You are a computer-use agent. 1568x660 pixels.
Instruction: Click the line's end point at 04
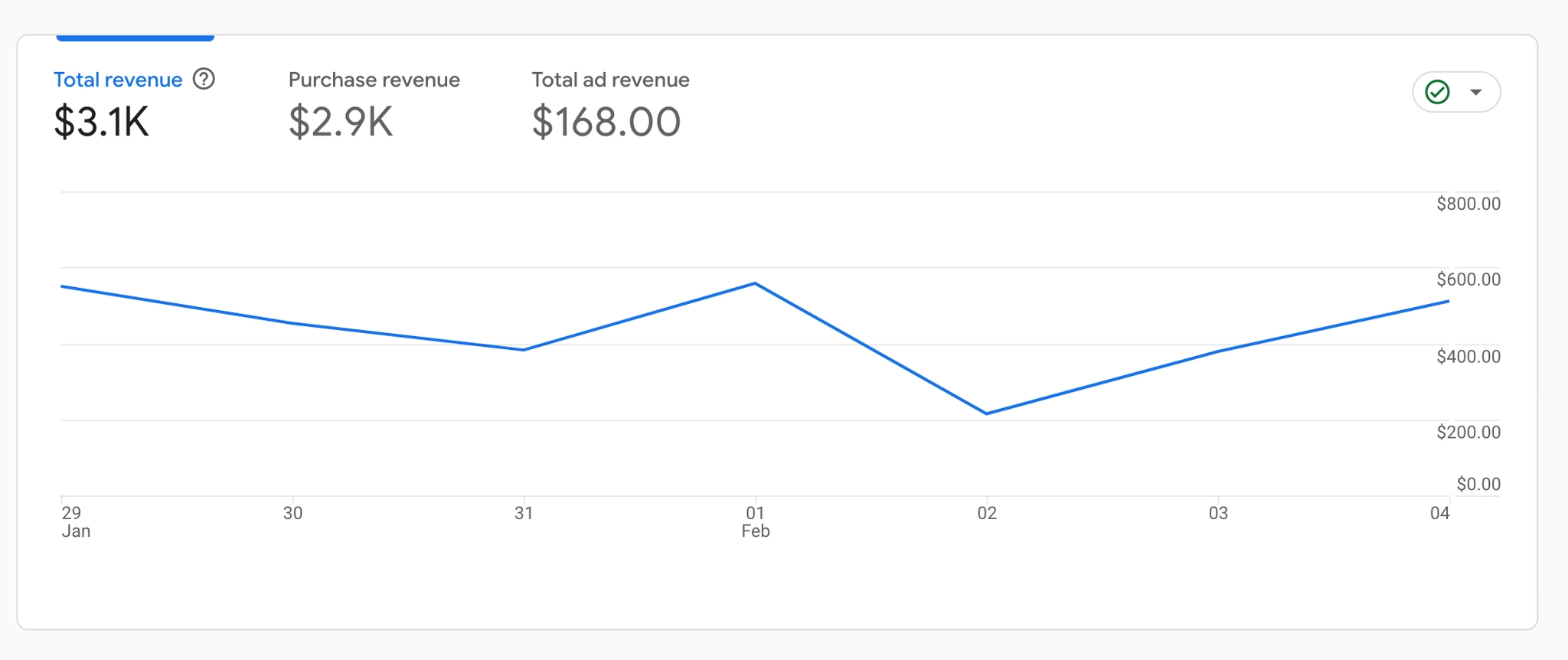point(1448,302)
